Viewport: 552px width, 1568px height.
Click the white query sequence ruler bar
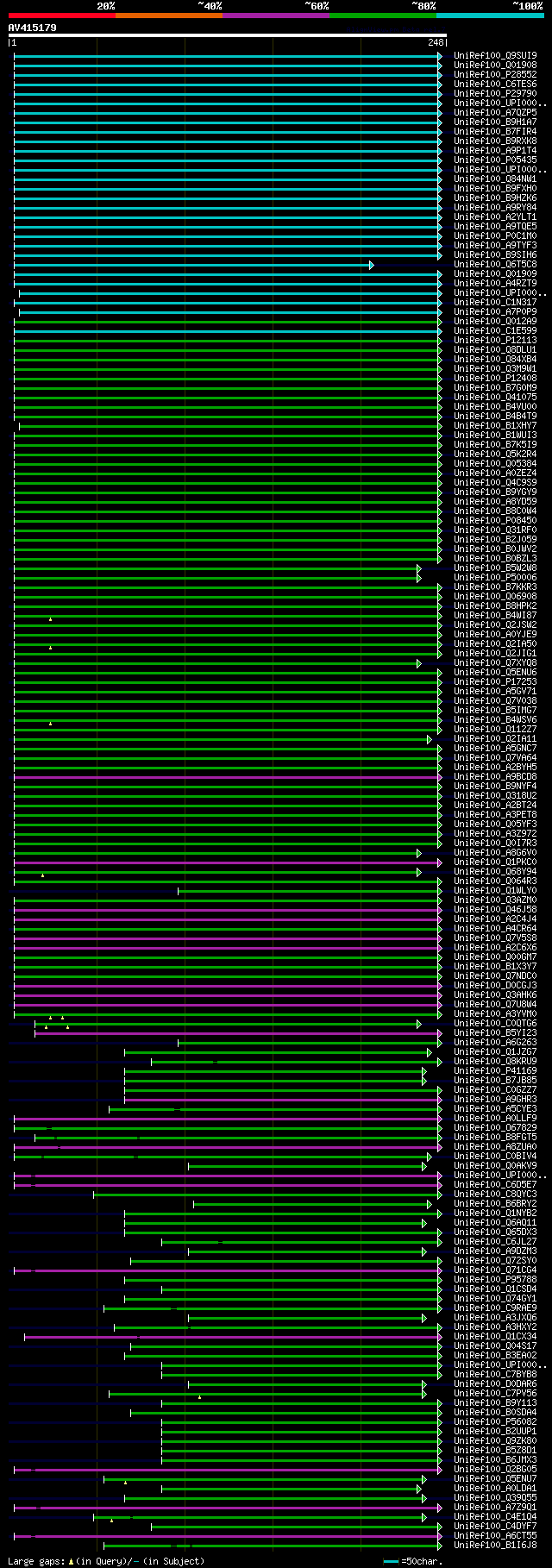click(x=227, y=35)
